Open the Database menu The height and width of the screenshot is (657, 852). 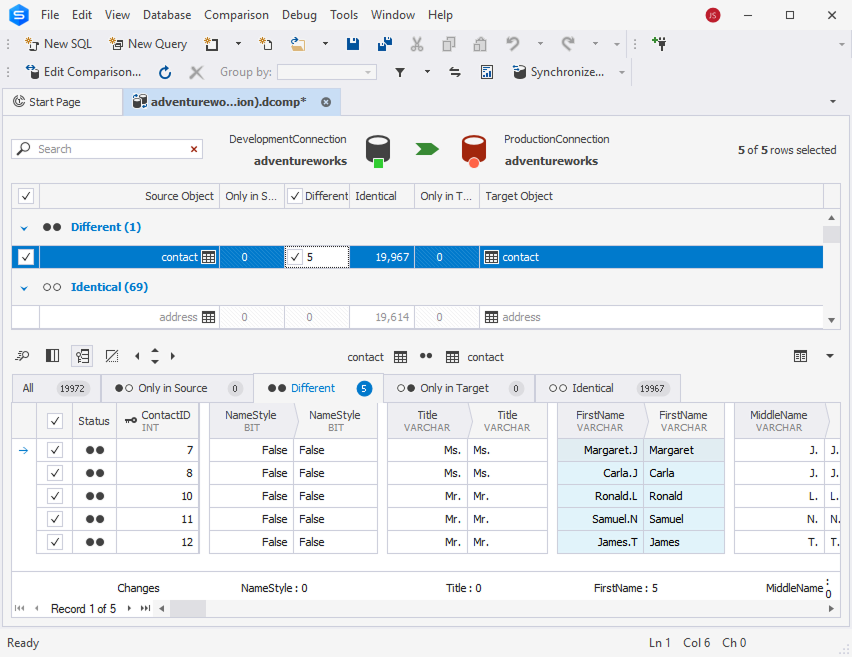coord(167,15)
